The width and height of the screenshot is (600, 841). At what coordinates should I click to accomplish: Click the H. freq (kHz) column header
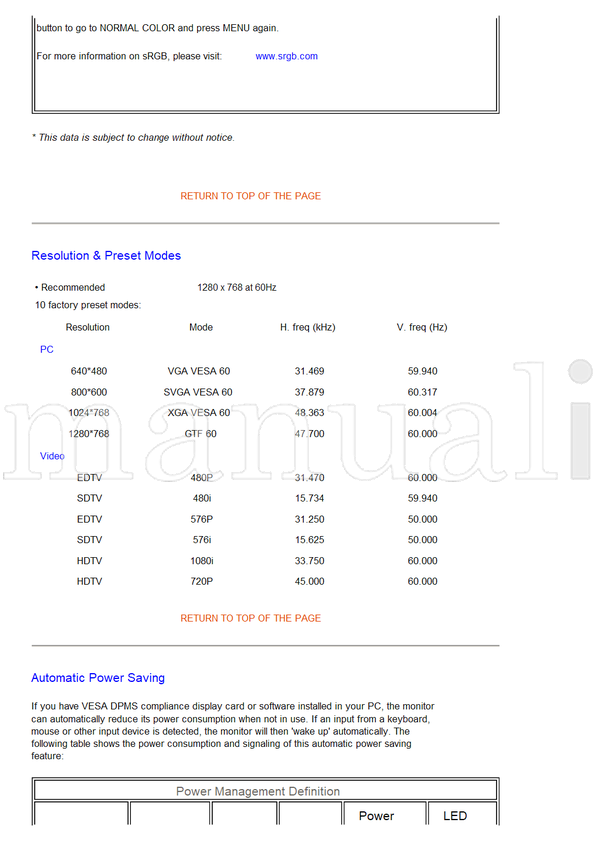[307, 327]
